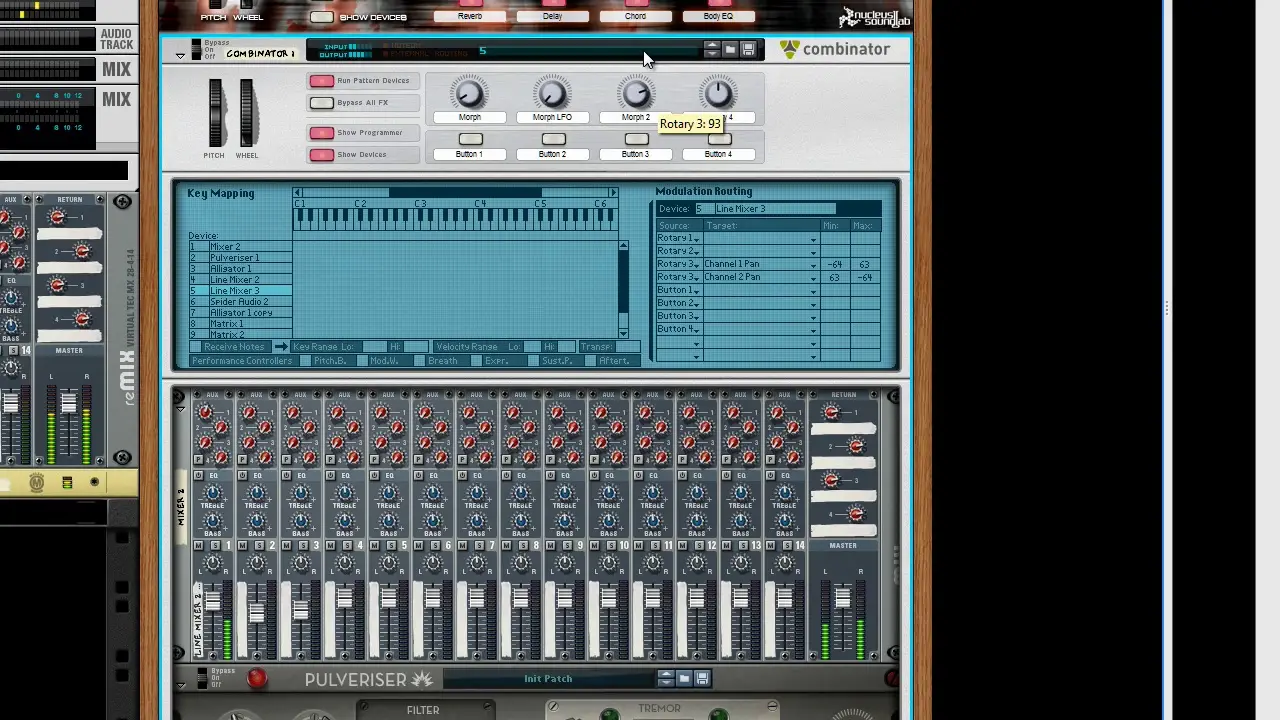Select Mixer 2 in the device list
Screen dimensions: 1280x720
coord(240,247)
